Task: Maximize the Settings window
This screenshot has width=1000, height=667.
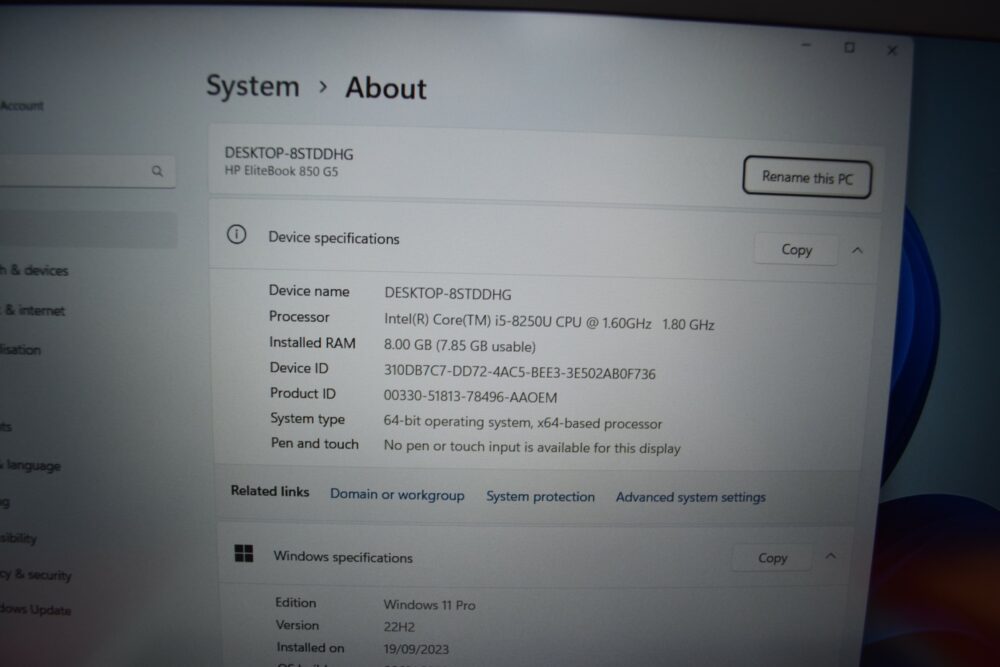Action: coord(849,47)
